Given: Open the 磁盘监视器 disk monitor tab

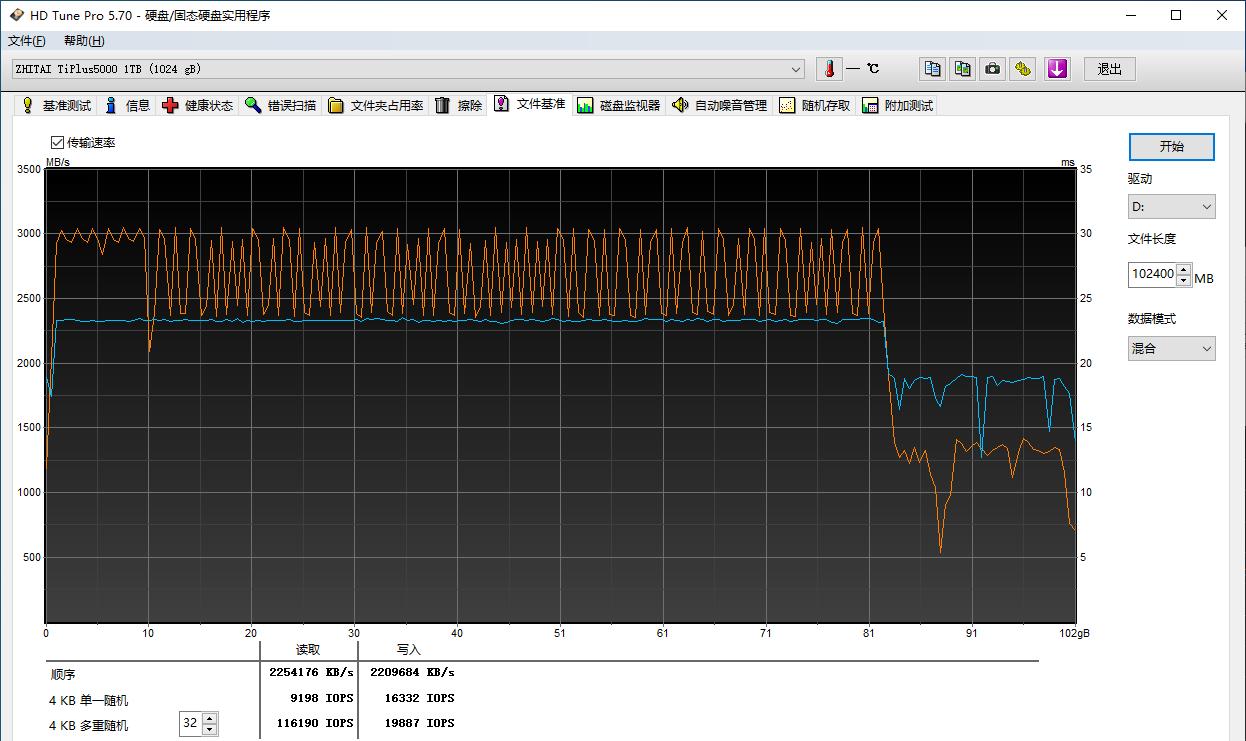Looking at the screenshot, I should pyautogui.click(x=619, y=106).
